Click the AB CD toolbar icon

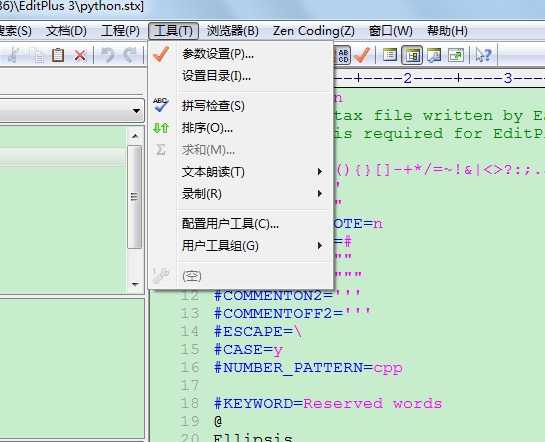click(343, 55)
